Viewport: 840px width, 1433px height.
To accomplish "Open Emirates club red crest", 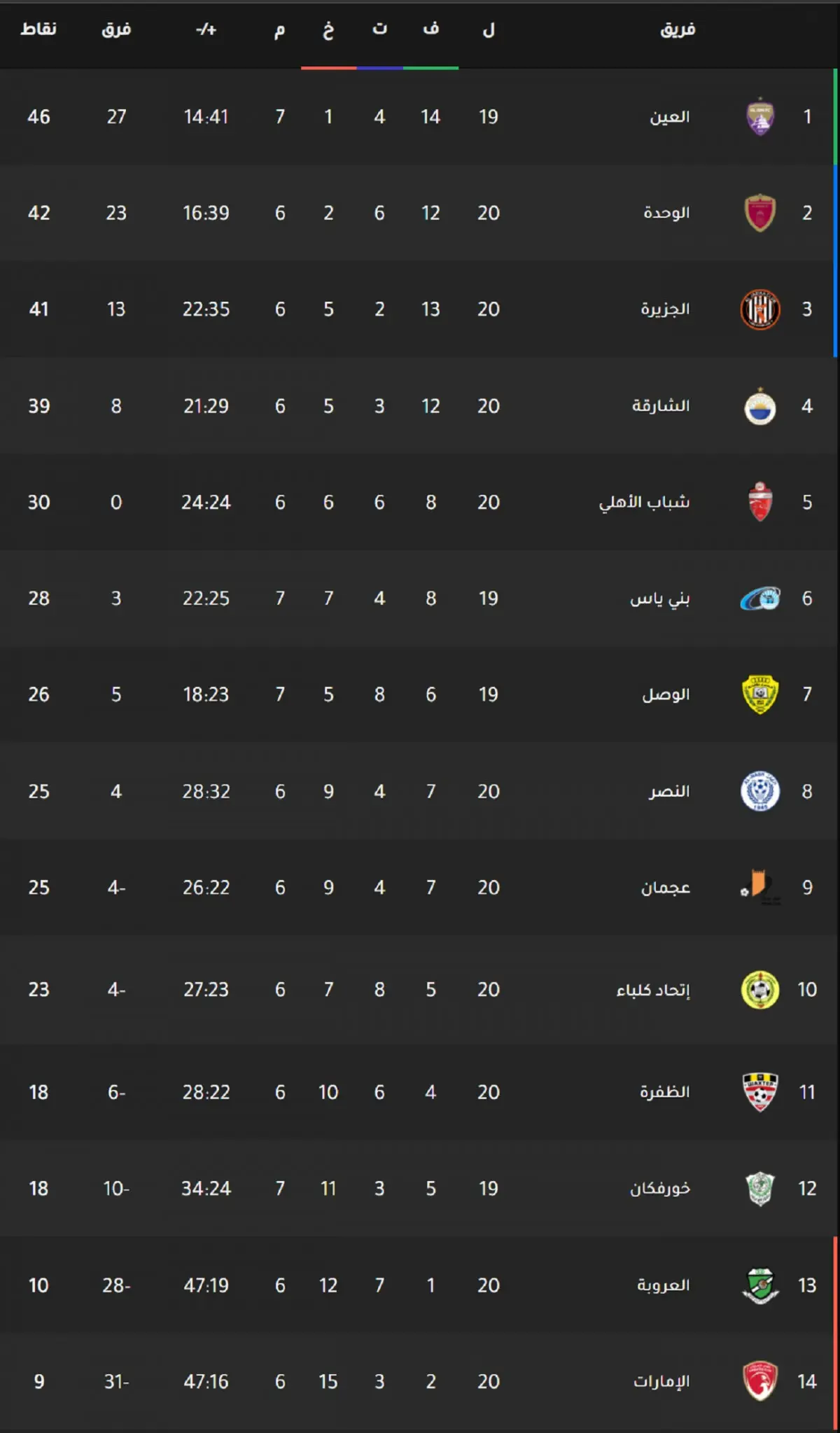I will pyautogui.click(x=760, y=1381).
